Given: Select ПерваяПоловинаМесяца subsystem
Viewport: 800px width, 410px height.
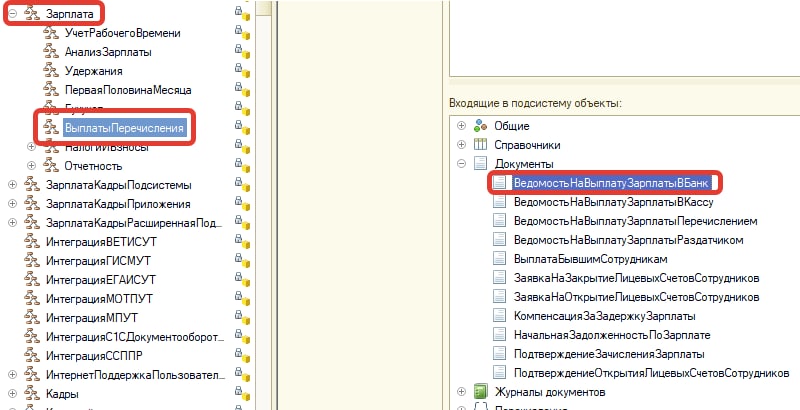Looking at the screenshot, I should click(128, 90).
